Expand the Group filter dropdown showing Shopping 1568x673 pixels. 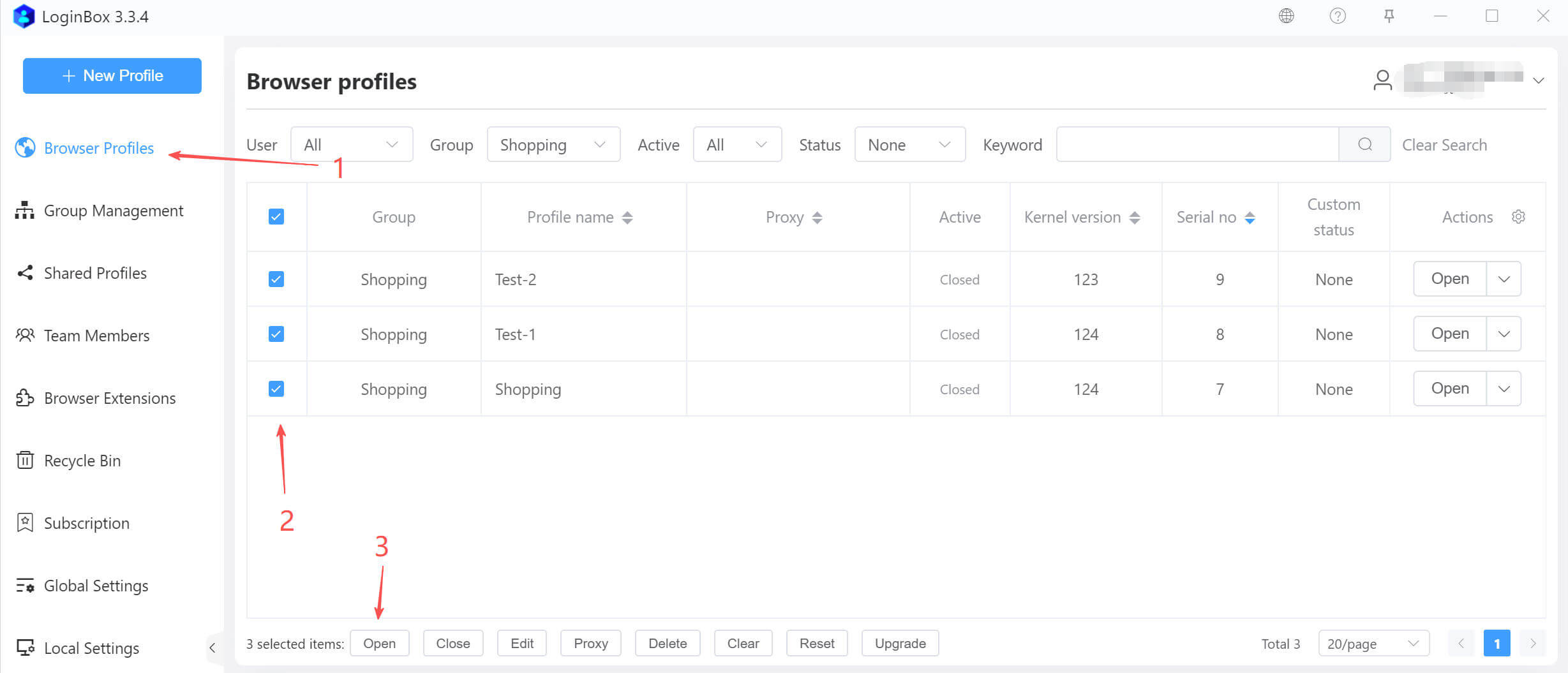point(553,145)
